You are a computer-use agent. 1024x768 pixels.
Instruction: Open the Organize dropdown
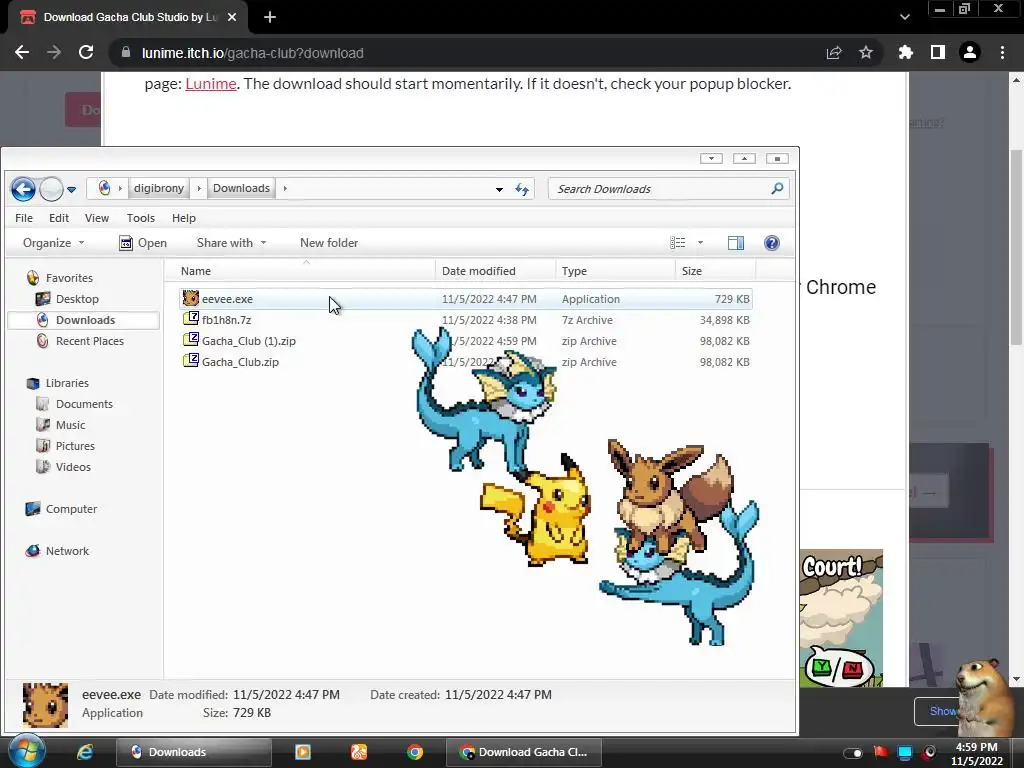[x=54, y=243]
